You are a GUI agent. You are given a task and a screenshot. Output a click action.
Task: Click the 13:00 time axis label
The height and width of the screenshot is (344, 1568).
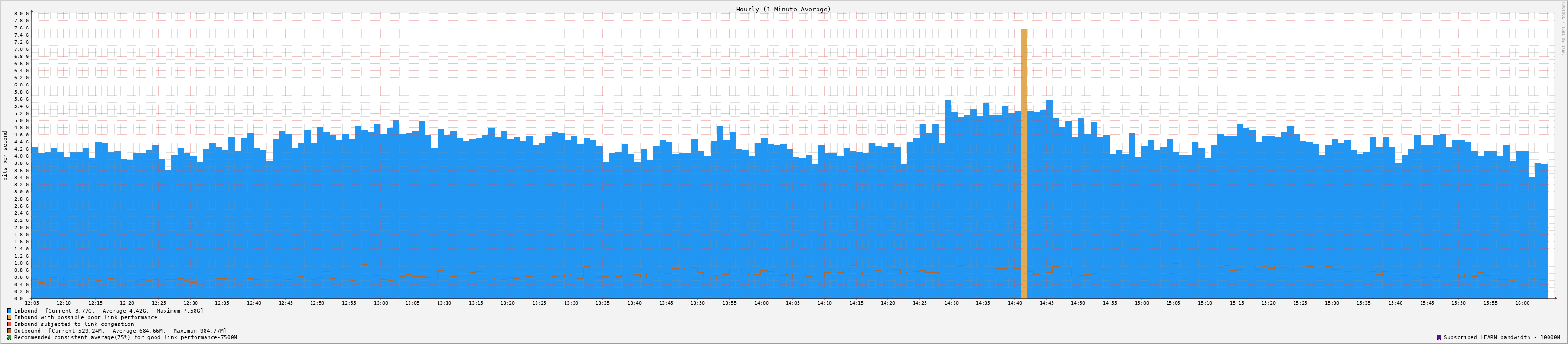[380, 303]
